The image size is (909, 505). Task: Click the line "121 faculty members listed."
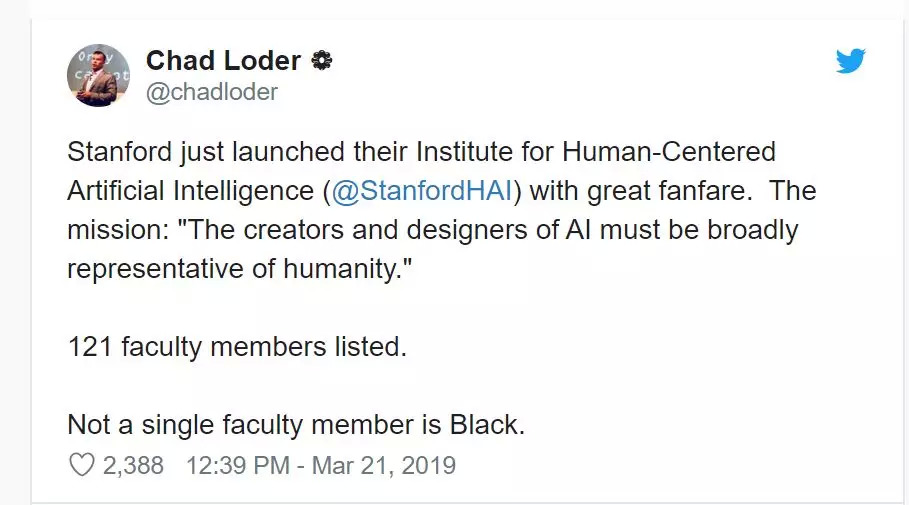point(237,346)
